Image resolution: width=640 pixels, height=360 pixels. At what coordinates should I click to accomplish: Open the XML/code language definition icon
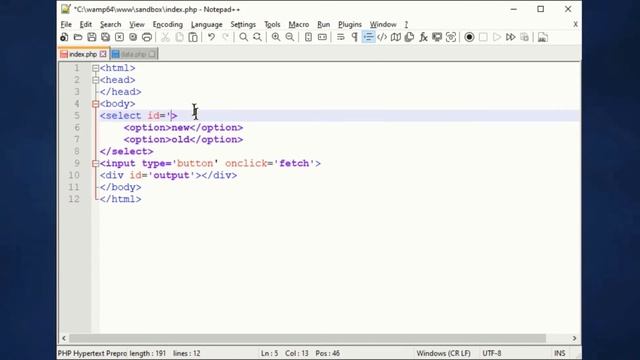pyautogui.click(x=382, y=37)
